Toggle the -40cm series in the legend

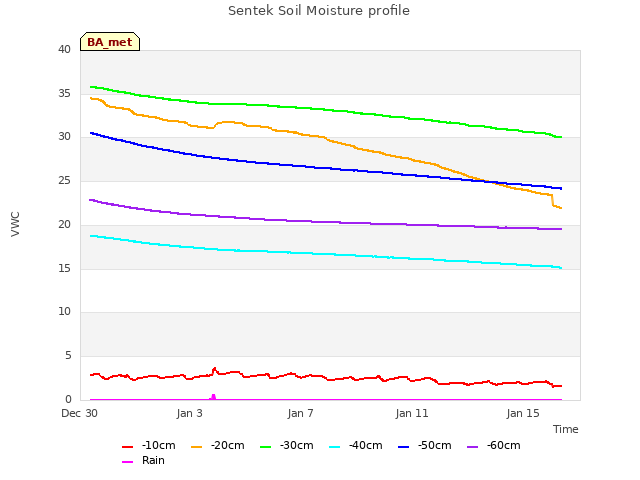[356, 445]
